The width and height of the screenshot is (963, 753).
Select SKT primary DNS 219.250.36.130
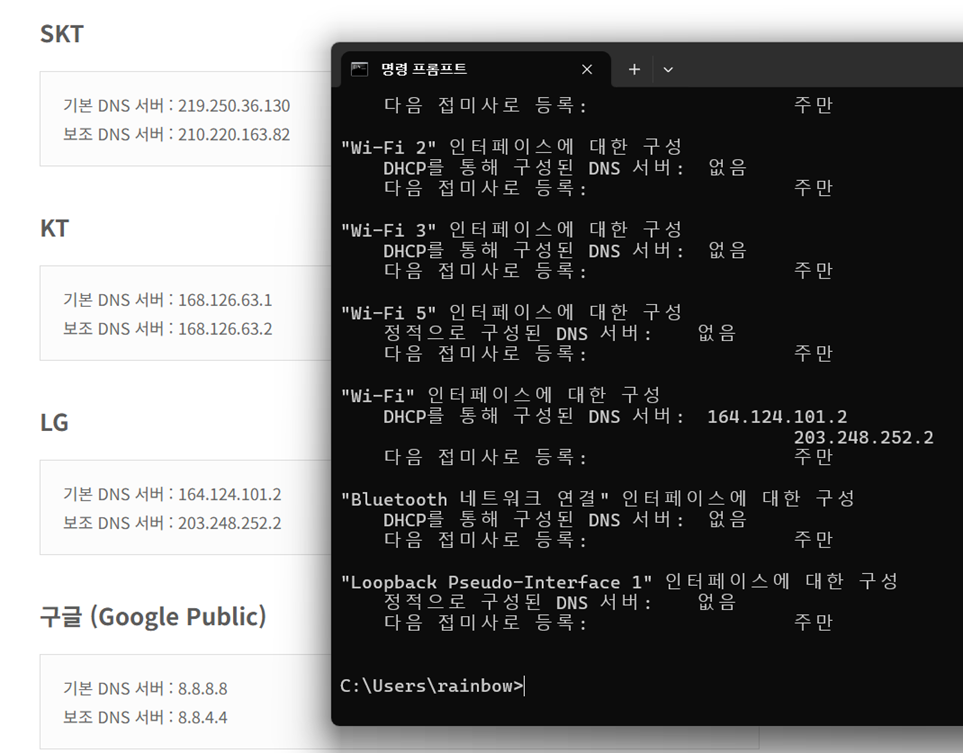(234, 106)
